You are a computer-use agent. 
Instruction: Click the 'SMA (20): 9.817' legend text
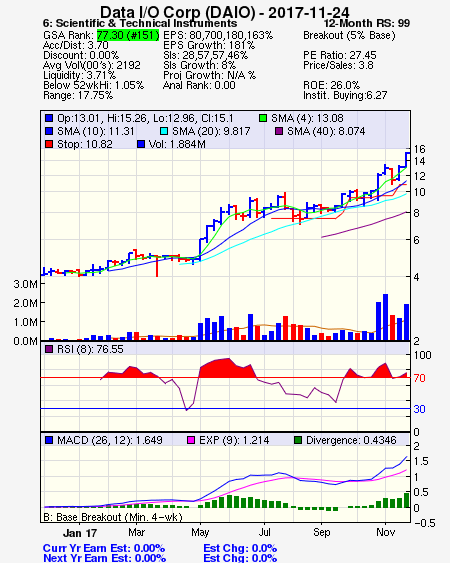click(211, 131)
